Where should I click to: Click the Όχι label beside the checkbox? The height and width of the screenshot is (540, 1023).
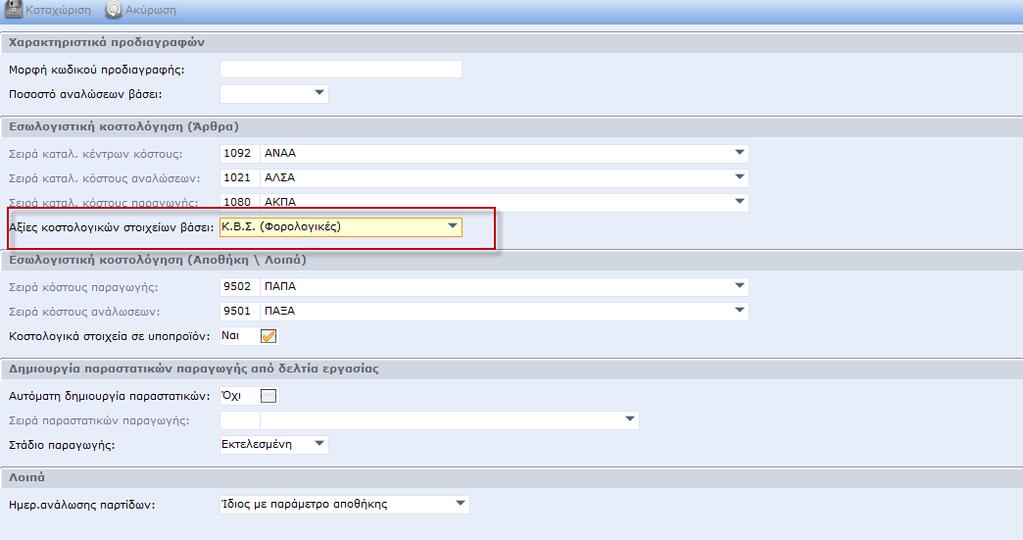pos(231,395)
